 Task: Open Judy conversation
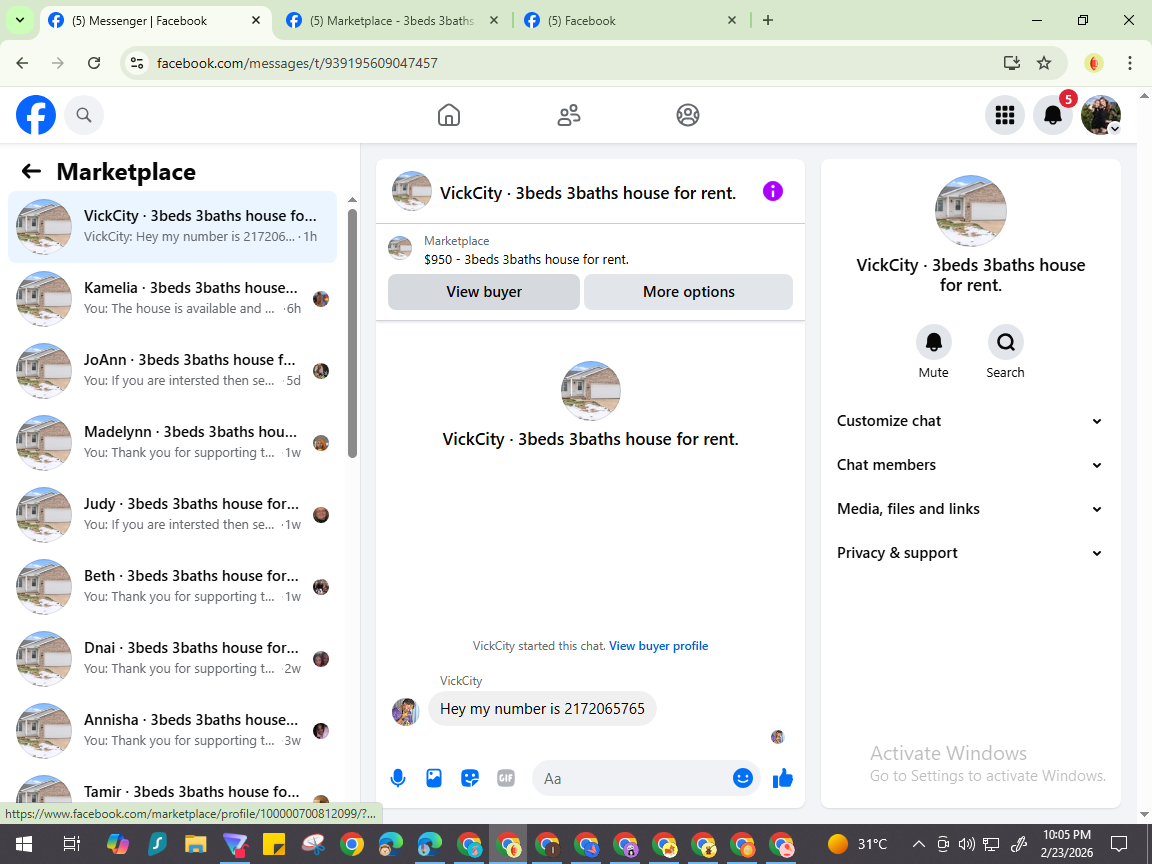tap(173, 514)
